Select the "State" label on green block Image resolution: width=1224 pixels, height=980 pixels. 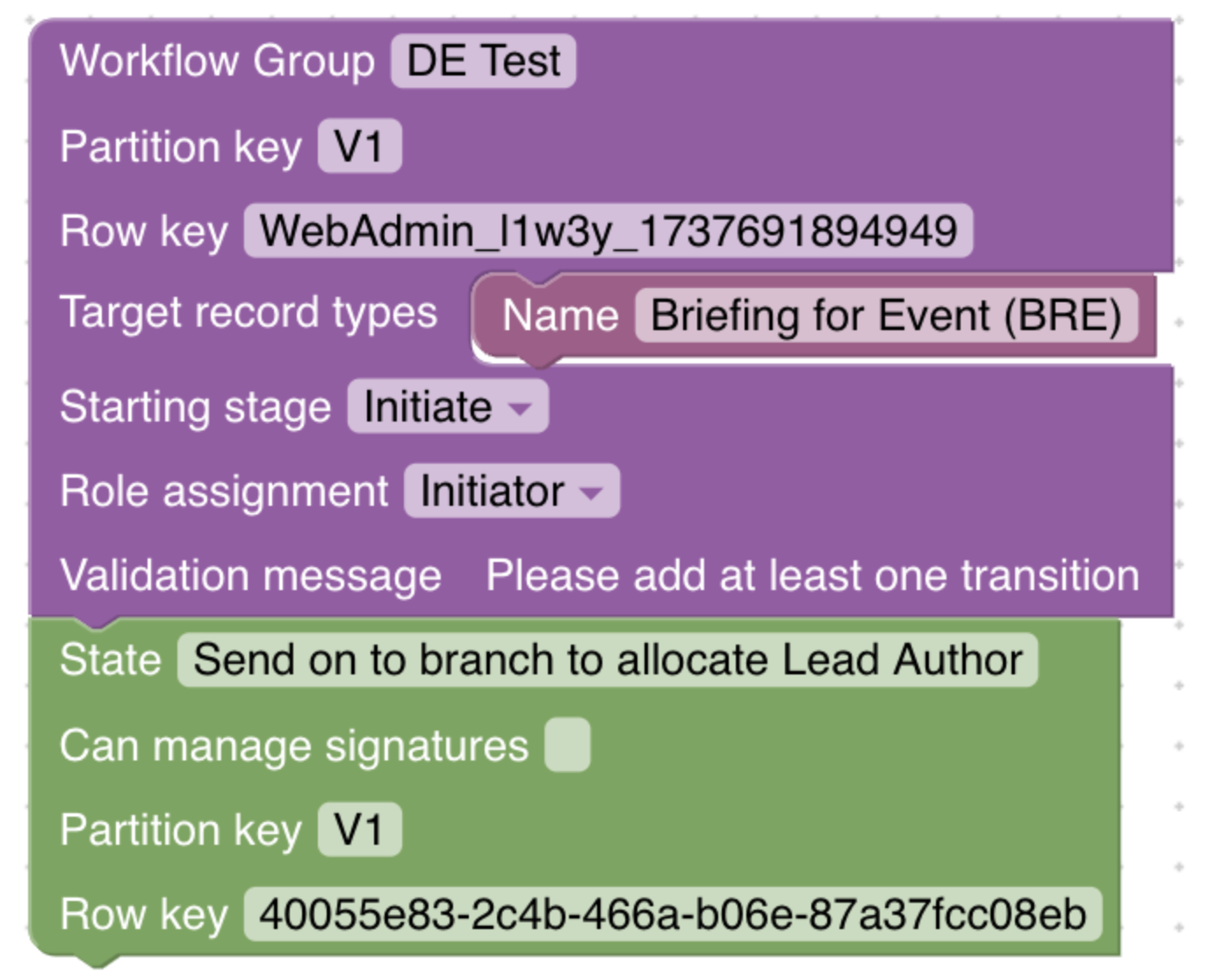pos(111,660)
